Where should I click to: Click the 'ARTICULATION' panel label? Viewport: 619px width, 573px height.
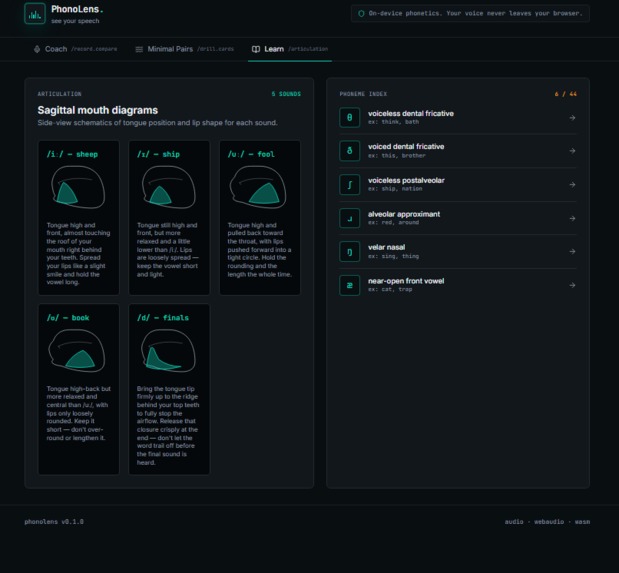[x=60, y=94]
